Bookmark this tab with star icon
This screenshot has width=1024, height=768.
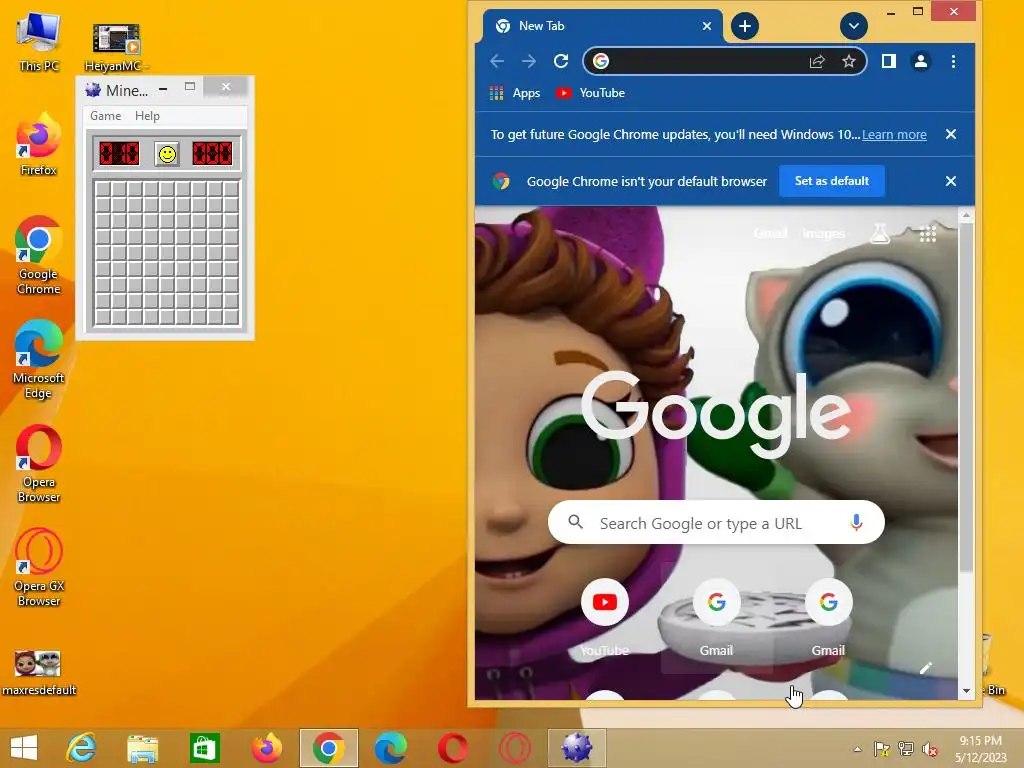coord(848,61)
